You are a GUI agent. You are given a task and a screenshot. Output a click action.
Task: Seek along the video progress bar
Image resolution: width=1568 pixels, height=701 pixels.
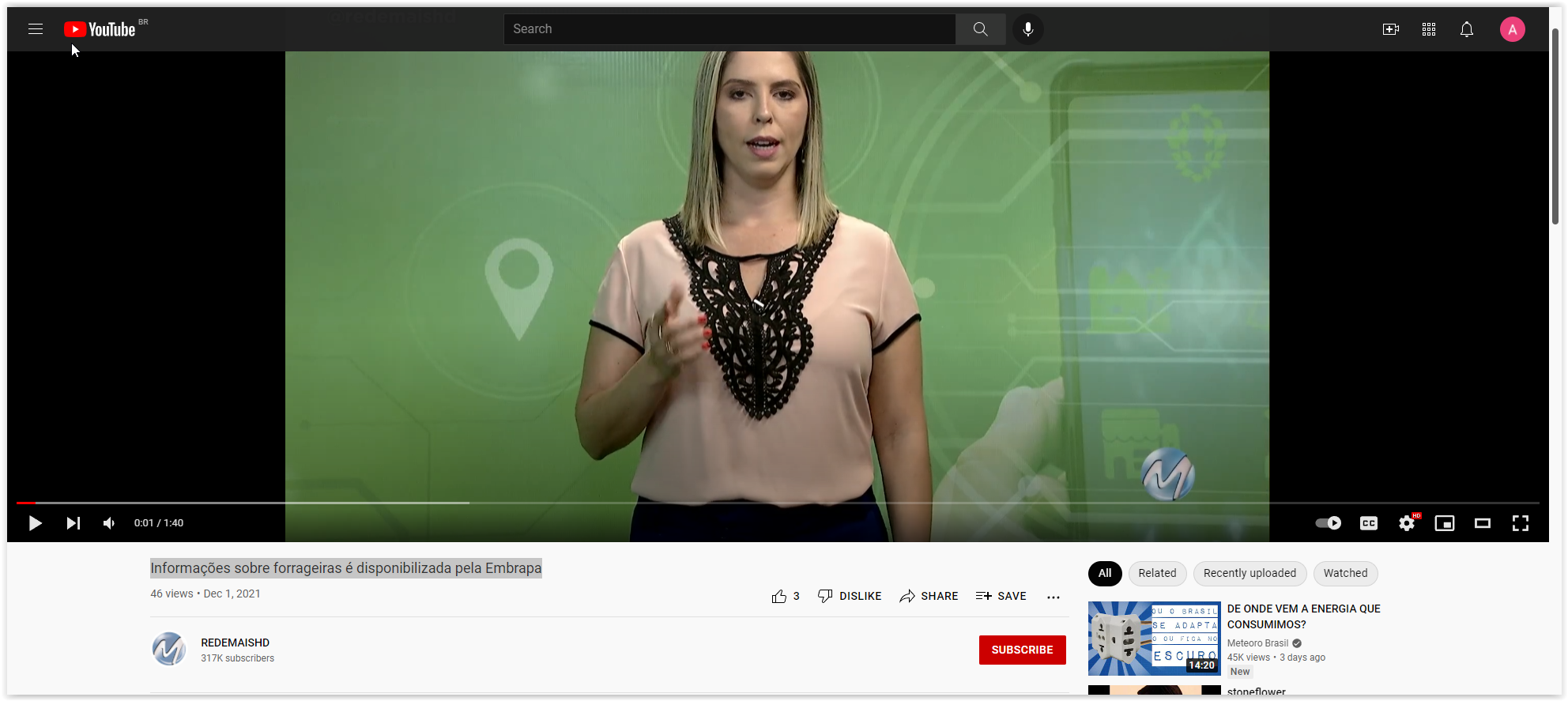[x=778, y=503]
